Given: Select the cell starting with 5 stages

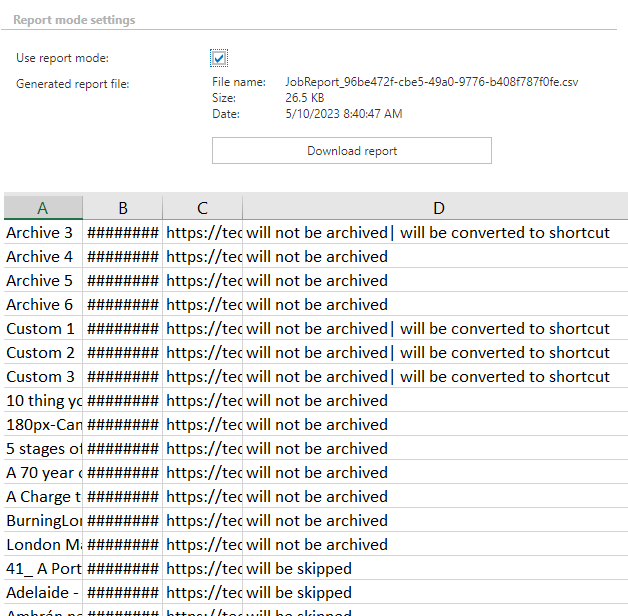Looking at the screenshot, I should [42, 449].
